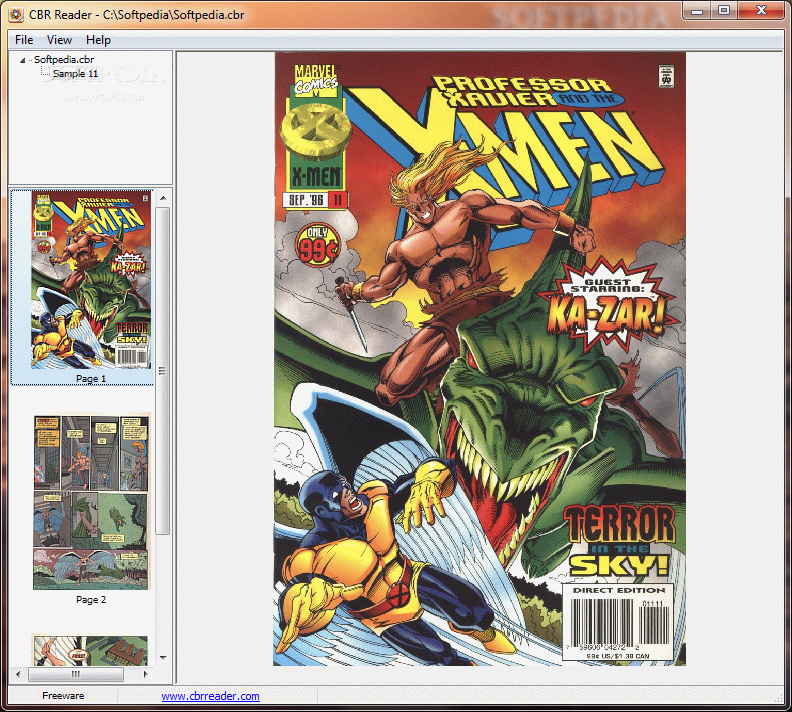Open the www.cbrreader.com link
Viewport: 792px width, 712px height.
210,696
